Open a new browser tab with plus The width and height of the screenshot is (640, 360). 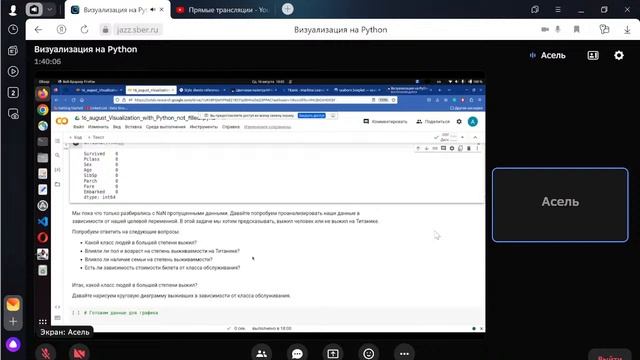coord(287,9)
